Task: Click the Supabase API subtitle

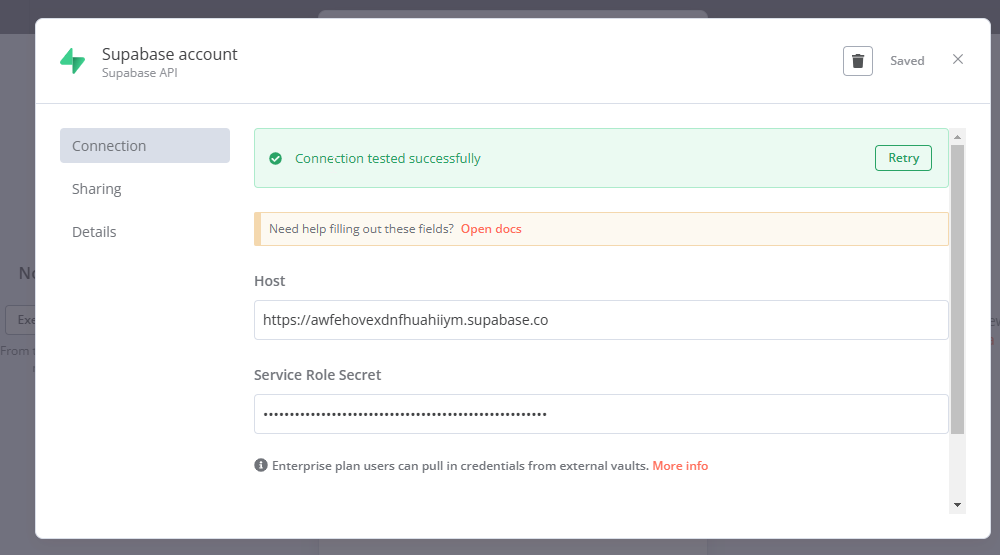Action: click(x=140, y=73)
